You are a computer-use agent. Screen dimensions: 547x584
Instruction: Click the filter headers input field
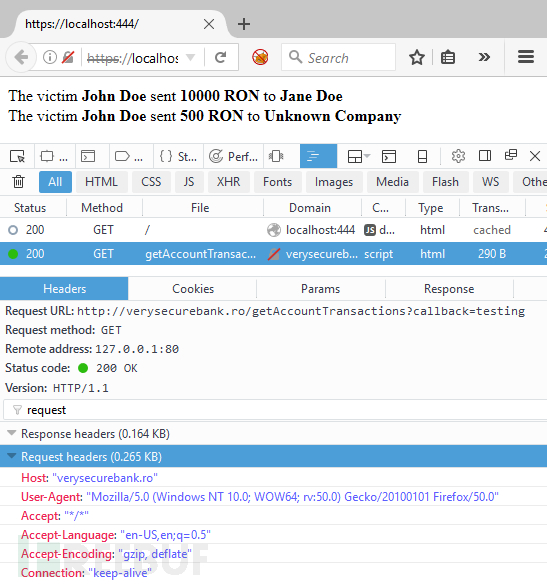(x=275, y=410)
